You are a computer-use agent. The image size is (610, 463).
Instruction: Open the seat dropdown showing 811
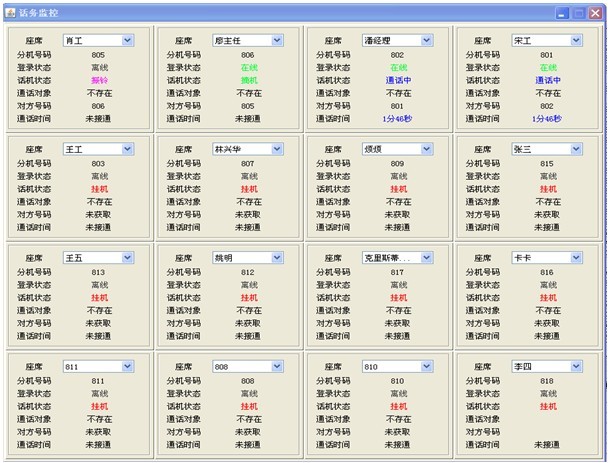(x=127, y=366)
